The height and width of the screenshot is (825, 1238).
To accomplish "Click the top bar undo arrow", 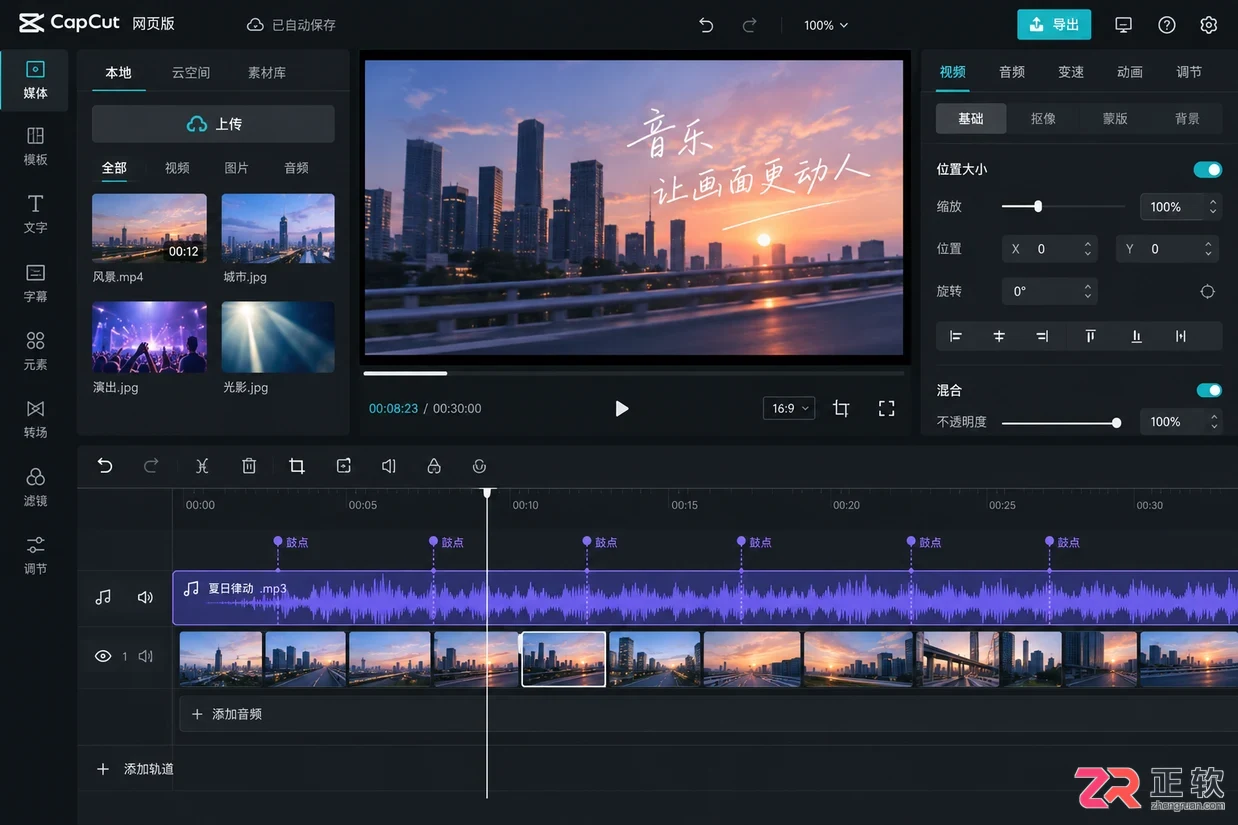I will click(x=706, y=25).
